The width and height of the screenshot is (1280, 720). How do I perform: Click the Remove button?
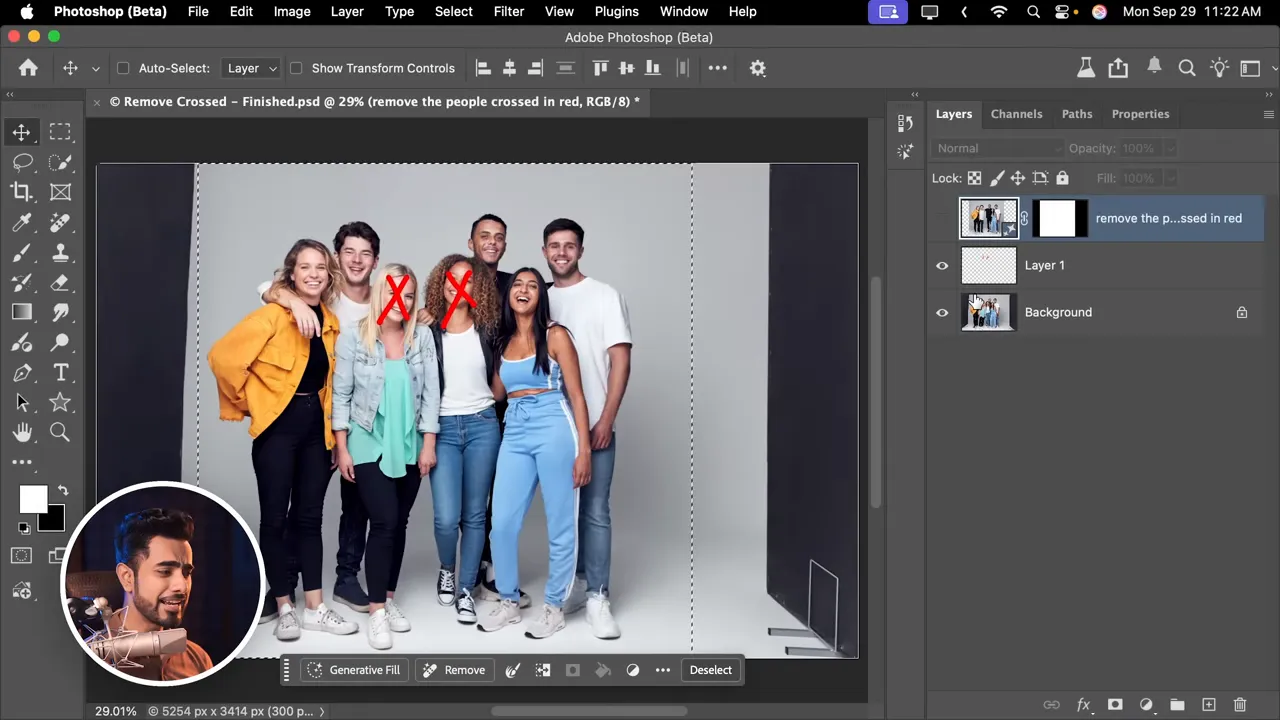pyautogui.click(x=454, y=670)
